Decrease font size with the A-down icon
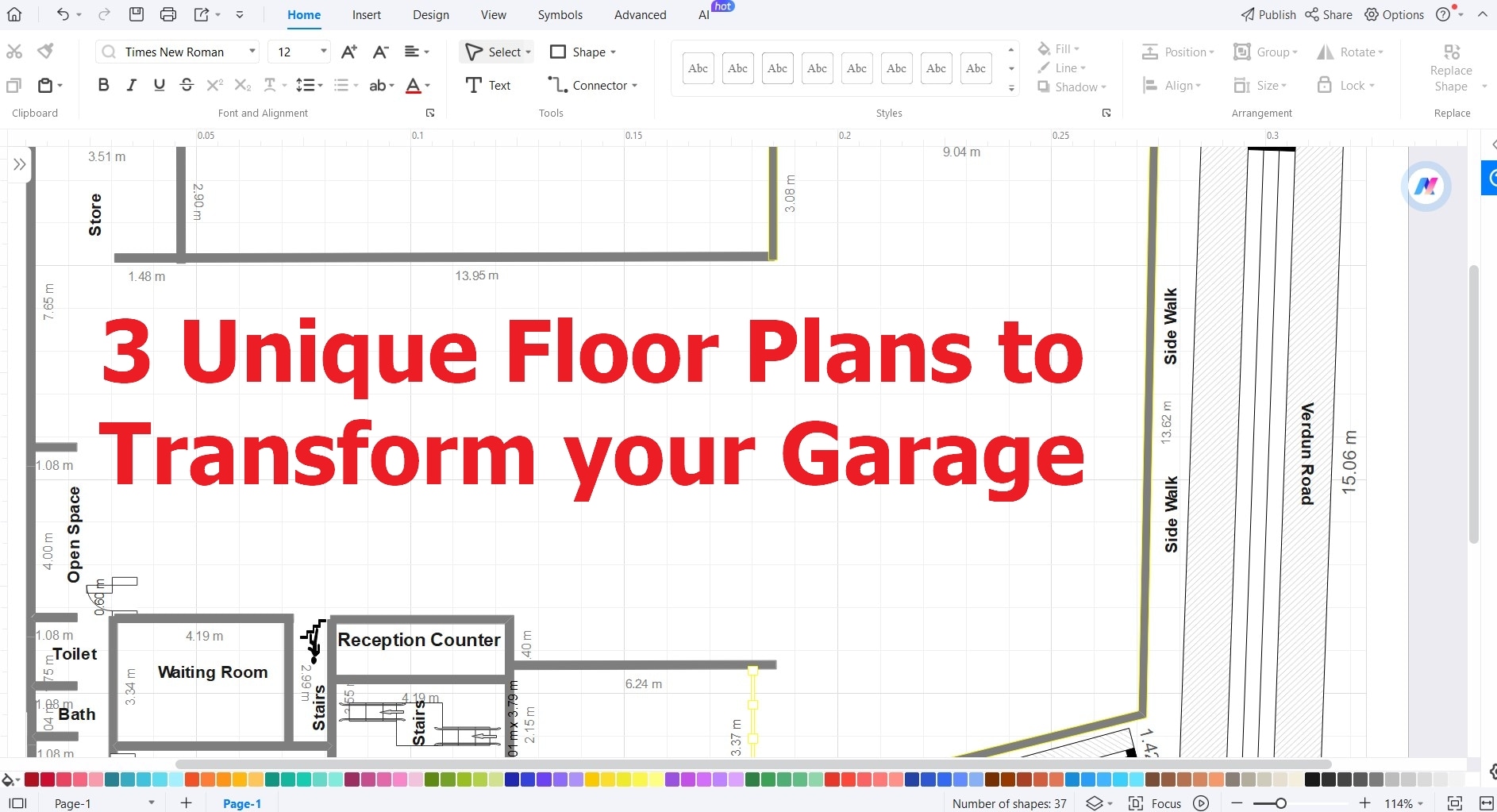1497x812 pixels. tap(381, 52)
